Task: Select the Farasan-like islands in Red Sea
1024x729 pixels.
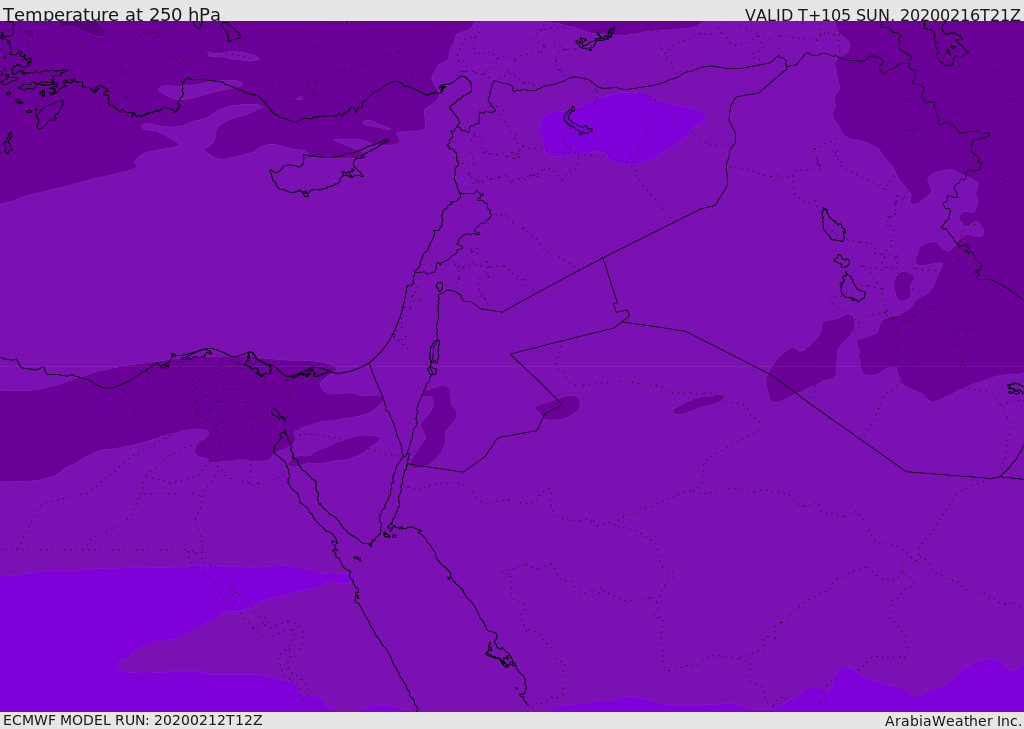Action: 501,654
